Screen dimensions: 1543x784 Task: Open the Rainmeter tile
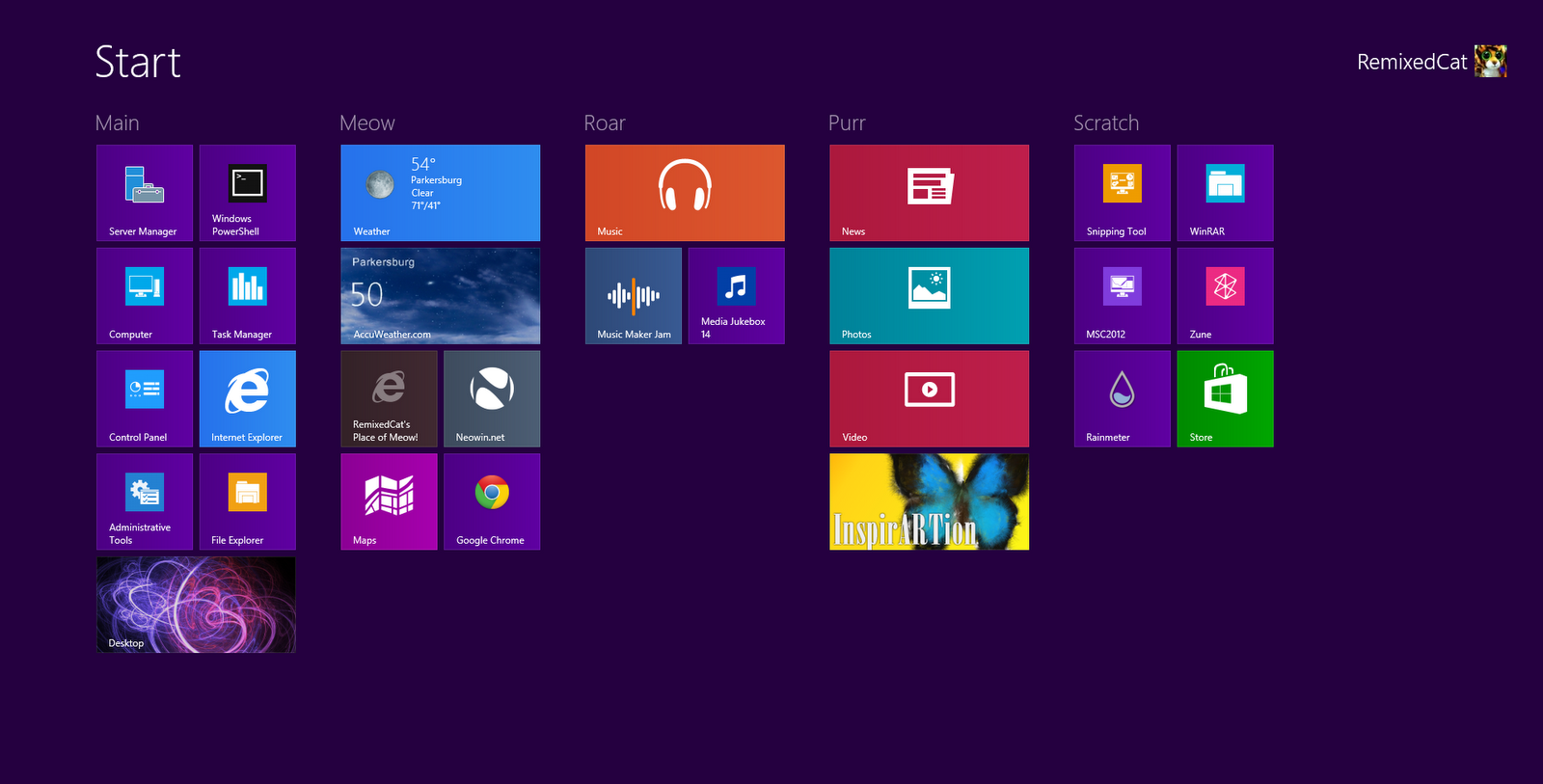pyautogui.click(x=1123, y=398)
